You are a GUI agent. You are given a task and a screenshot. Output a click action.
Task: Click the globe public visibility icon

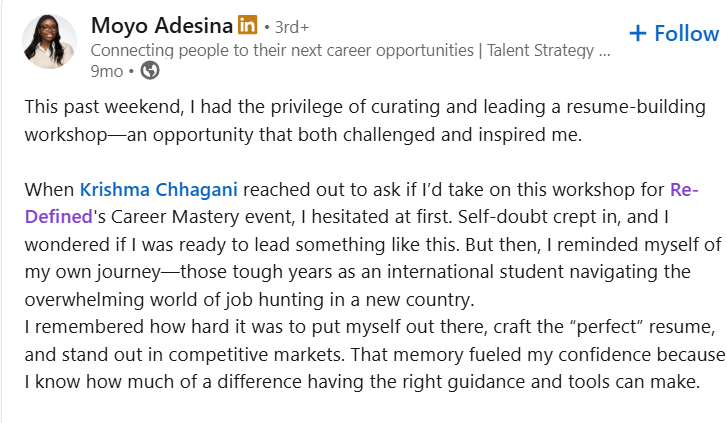[x=150, y=71]
